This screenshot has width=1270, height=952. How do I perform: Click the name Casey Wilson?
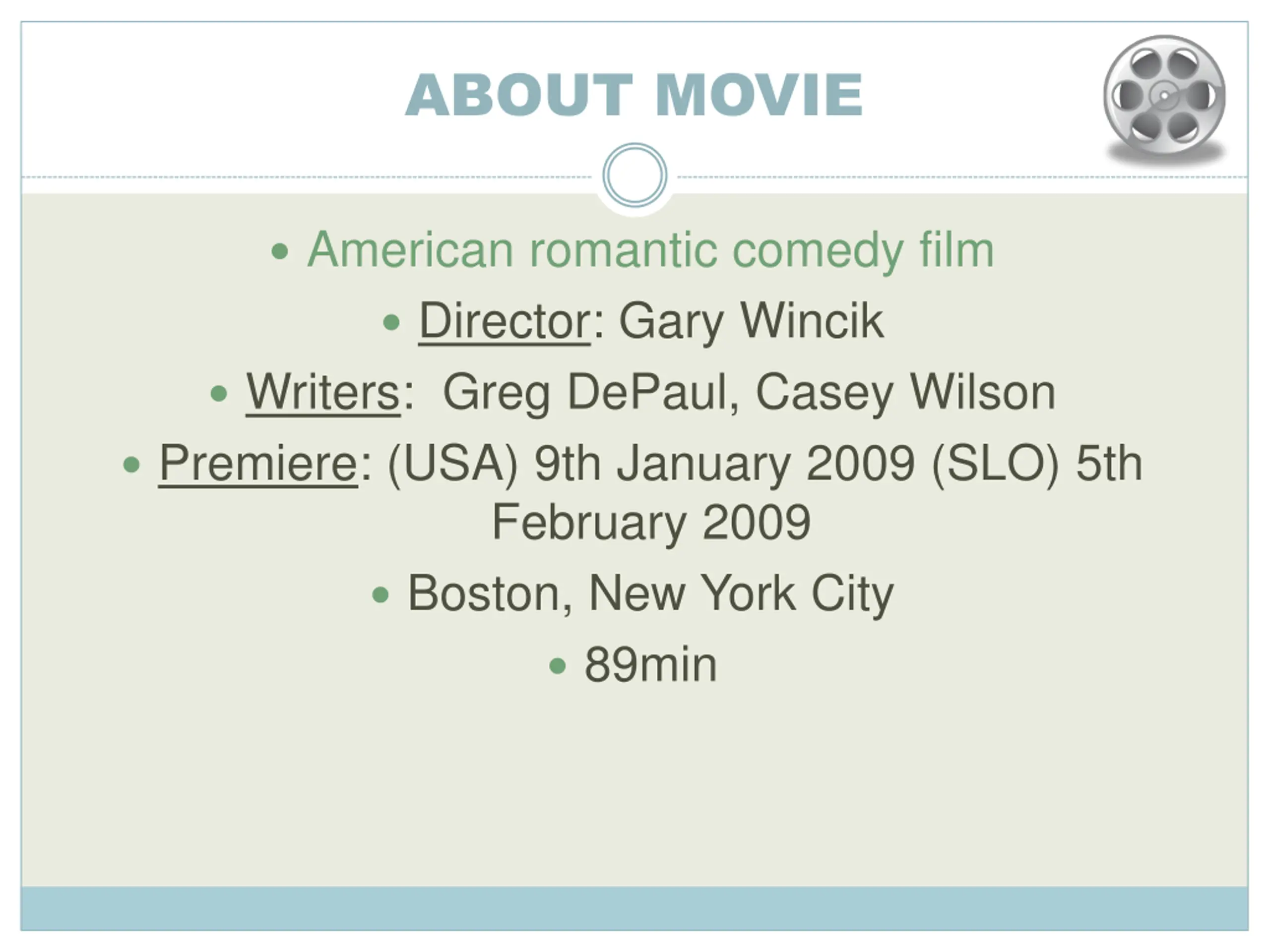point(905,393)
